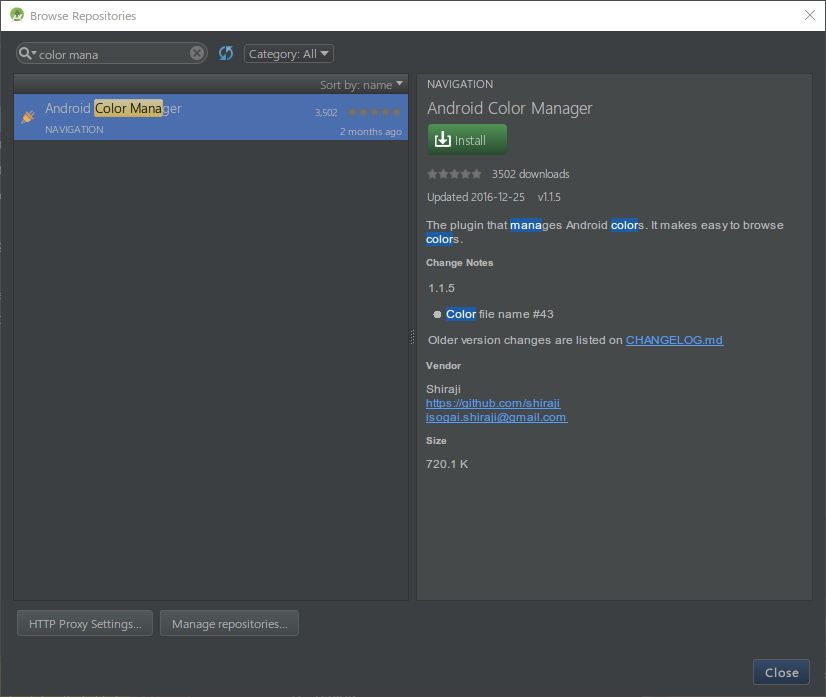
Task: Click the '3,502' download count in list row
Action: pos(326,113)
